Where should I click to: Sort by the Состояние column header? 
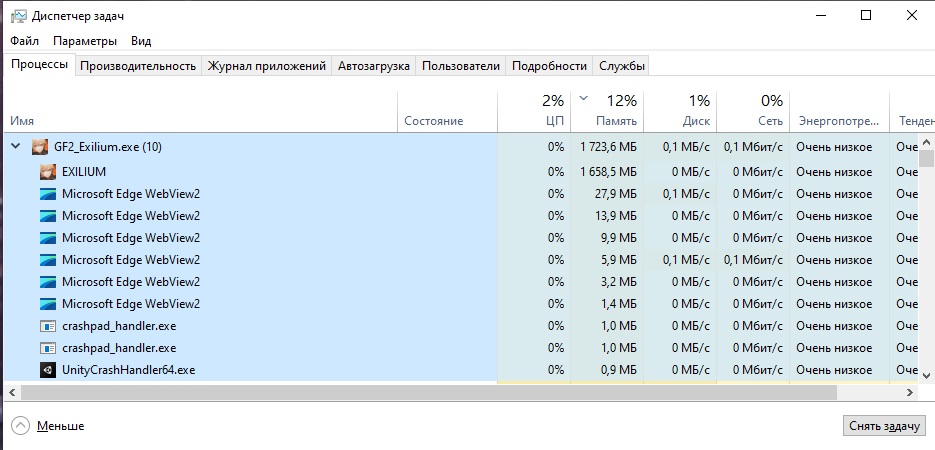447,111
